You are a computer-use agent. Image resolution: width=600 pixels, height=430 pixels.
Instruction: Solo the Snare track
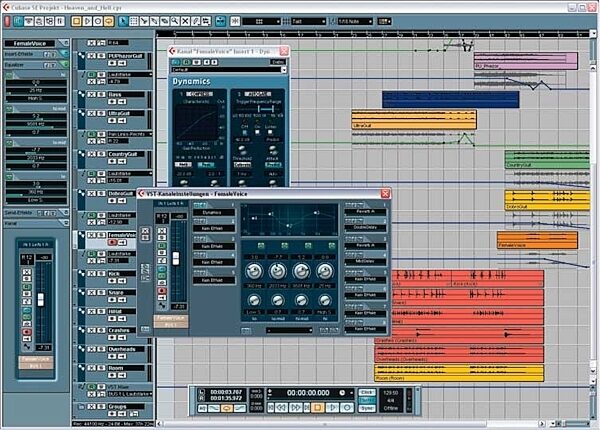pyautogui.click(x=101, y=293)
